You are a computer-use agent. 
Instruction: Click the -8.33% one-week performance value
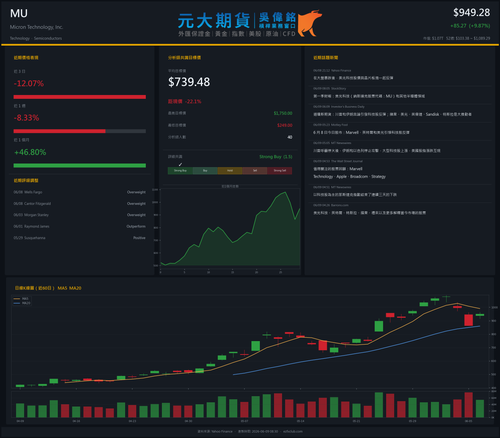[x=26, y=118]
